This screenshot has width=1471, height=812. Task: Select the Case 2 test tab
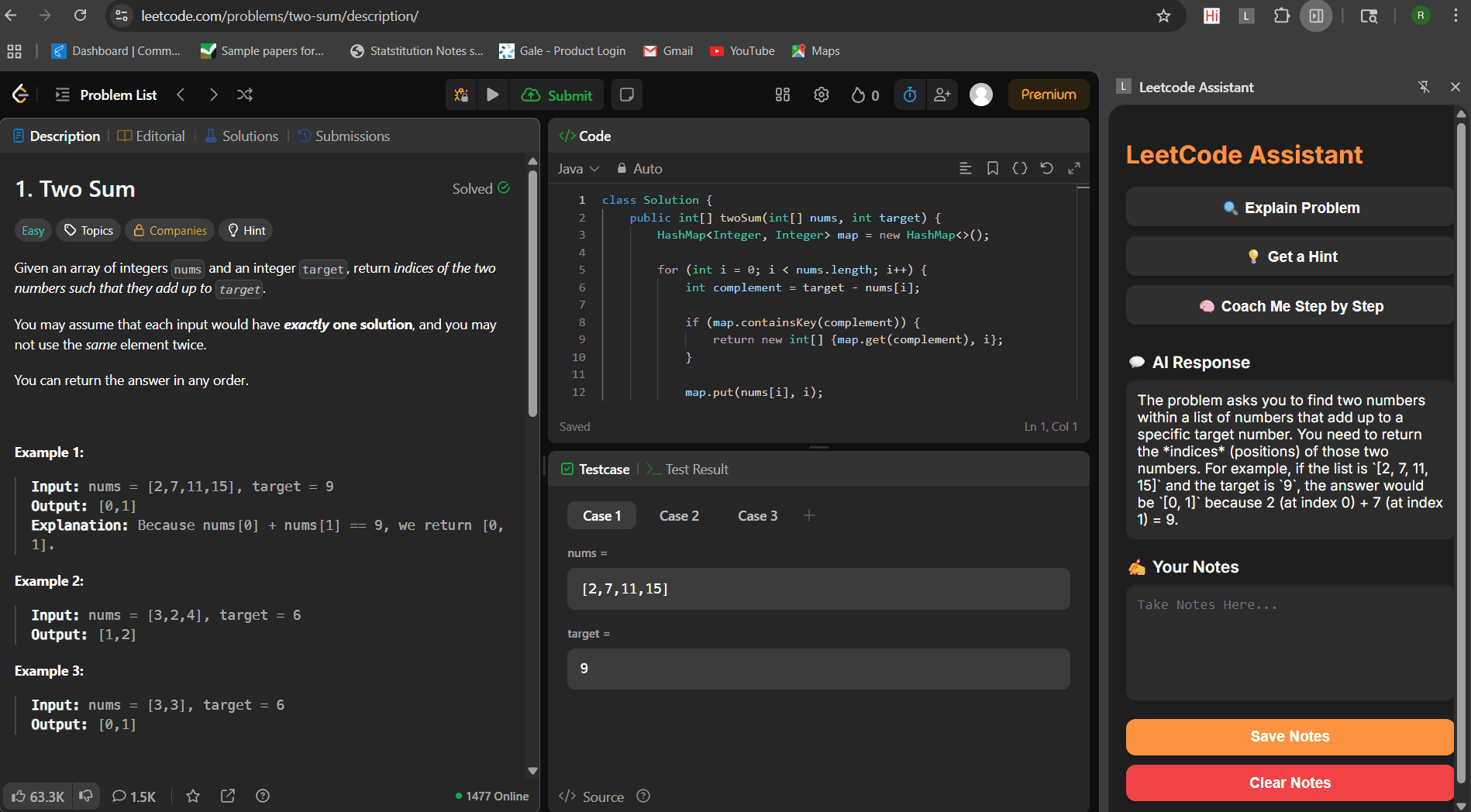[679, 516]
